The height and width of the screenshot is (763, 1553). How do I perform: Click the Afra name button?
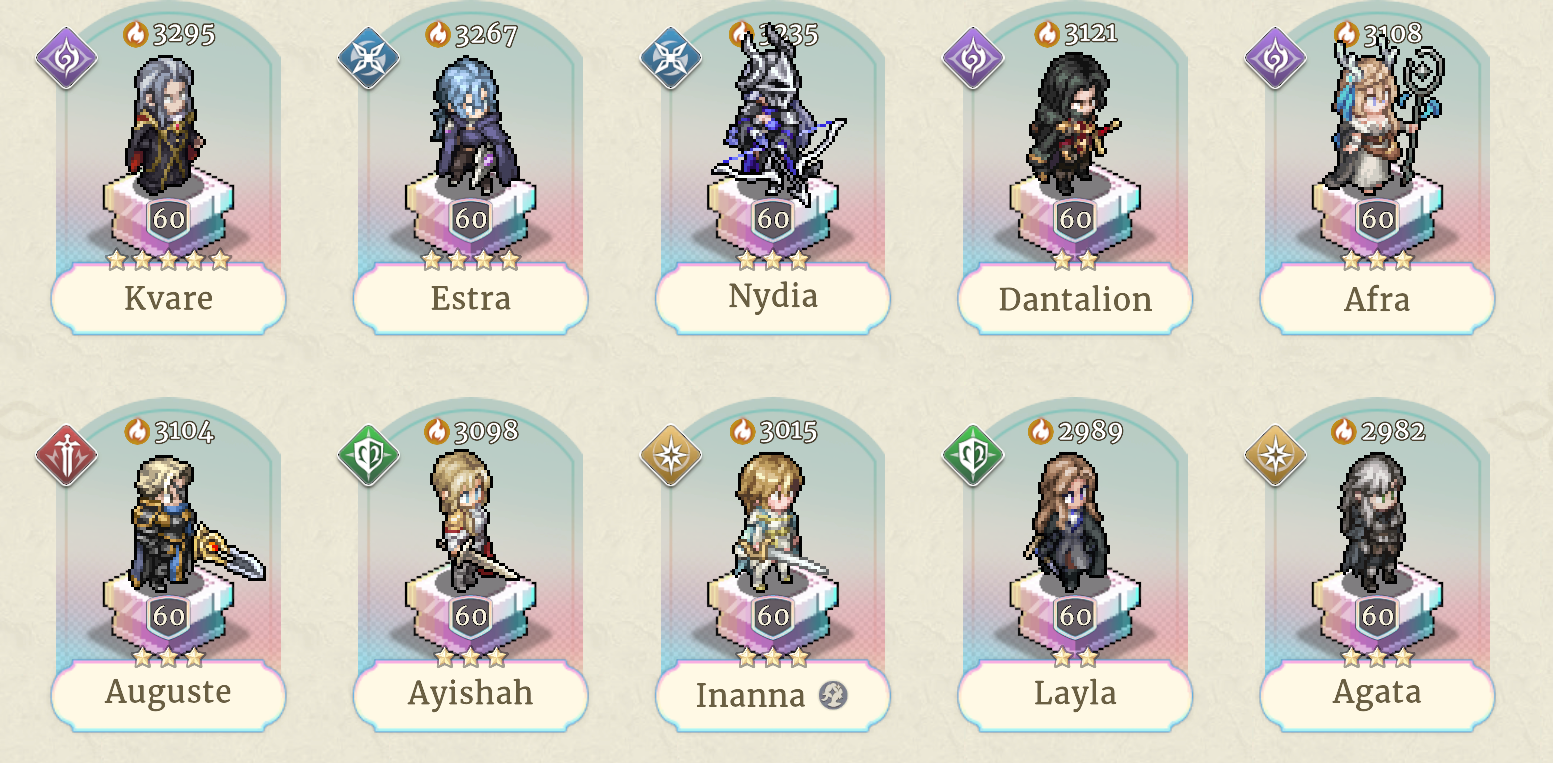1377,298
